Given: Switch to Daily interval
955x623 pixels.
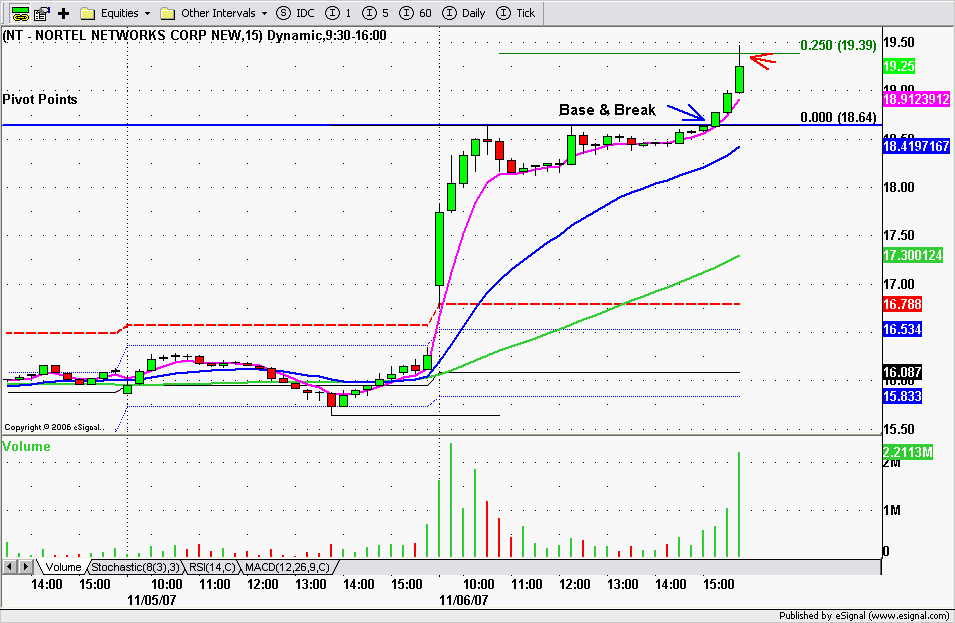Looking at the screenshot, I should click(x=463, y=13).
